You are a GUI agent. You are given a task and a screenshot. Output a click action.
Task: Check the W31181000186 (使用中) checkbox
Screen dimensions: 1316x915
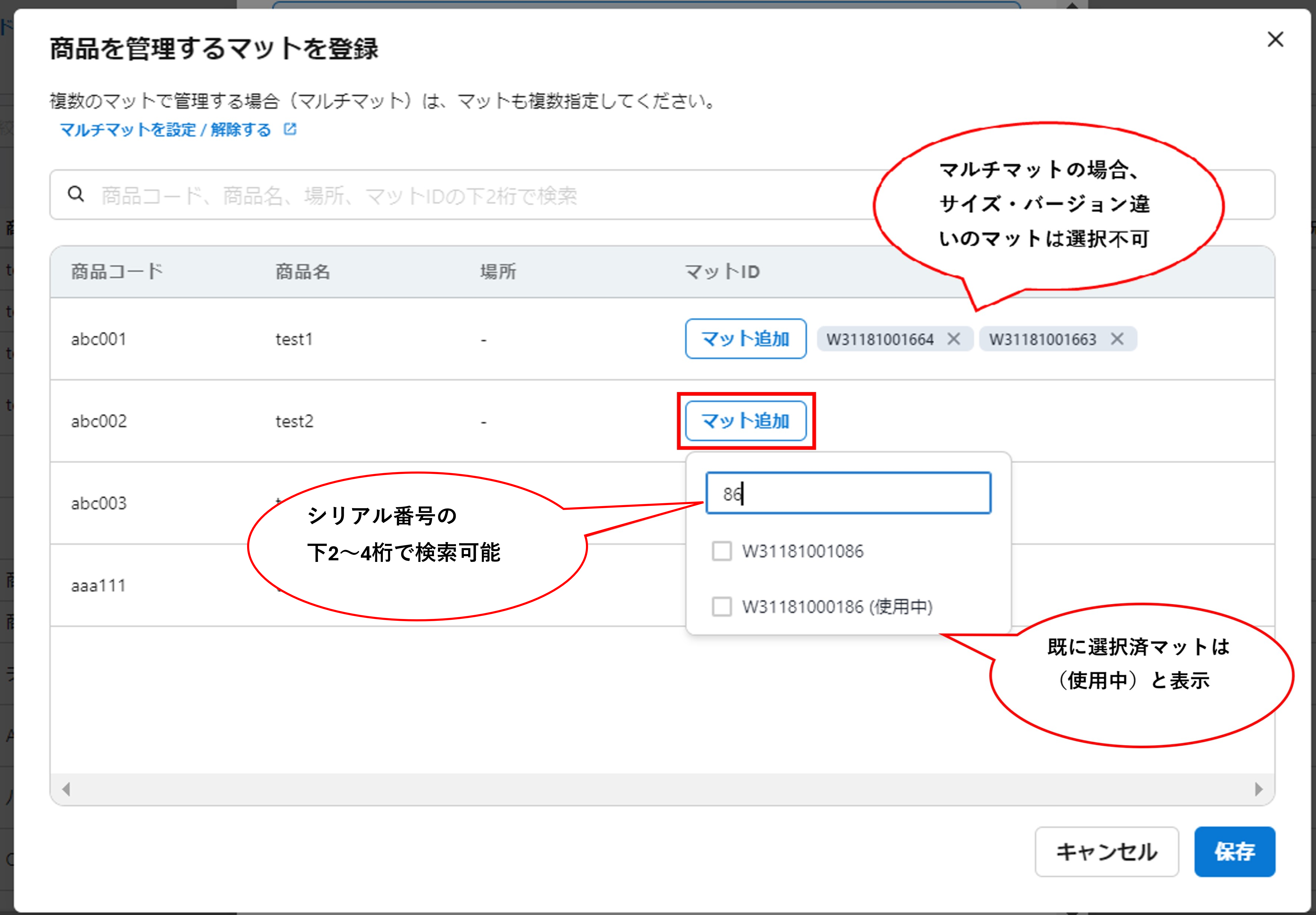coord(722,606)
